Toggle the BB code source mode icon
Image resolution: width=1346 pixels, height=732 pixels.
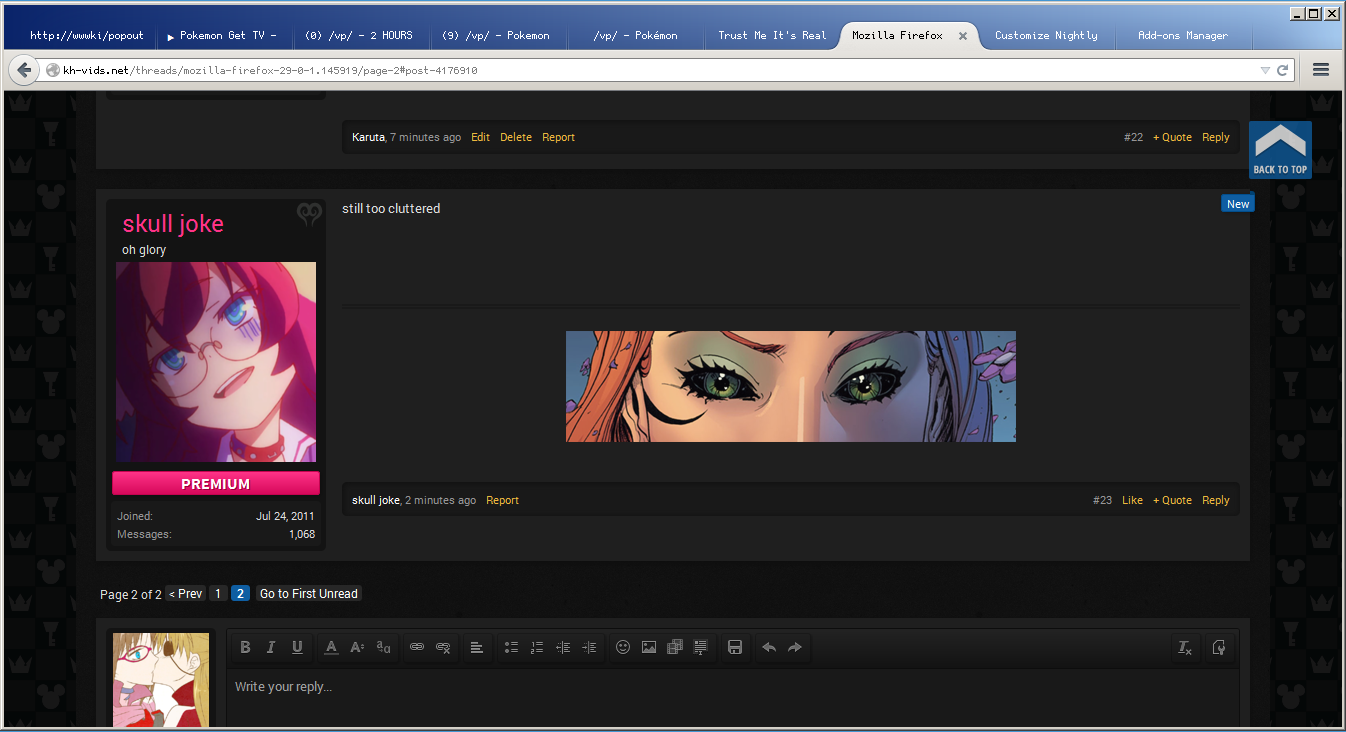coord(1218,647)
